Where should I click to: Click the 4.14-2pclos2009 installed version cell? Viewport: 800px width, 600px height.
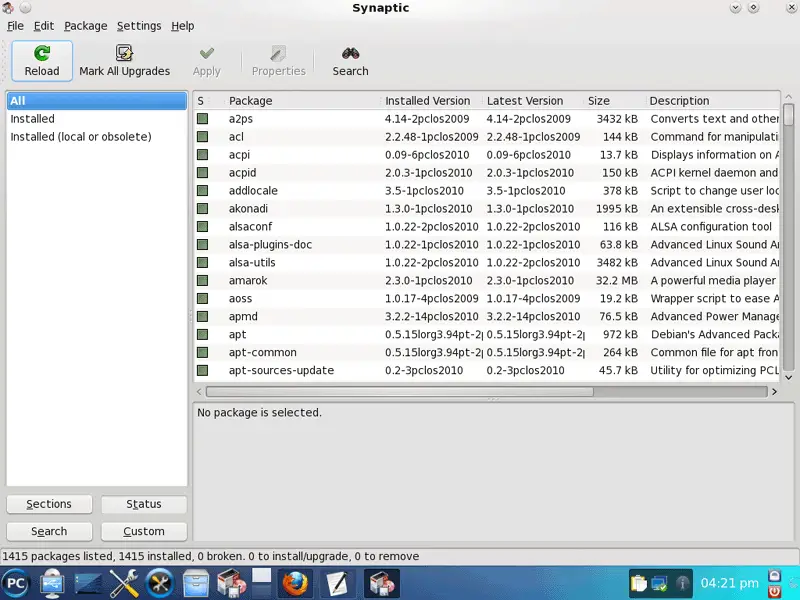point(427,119)
